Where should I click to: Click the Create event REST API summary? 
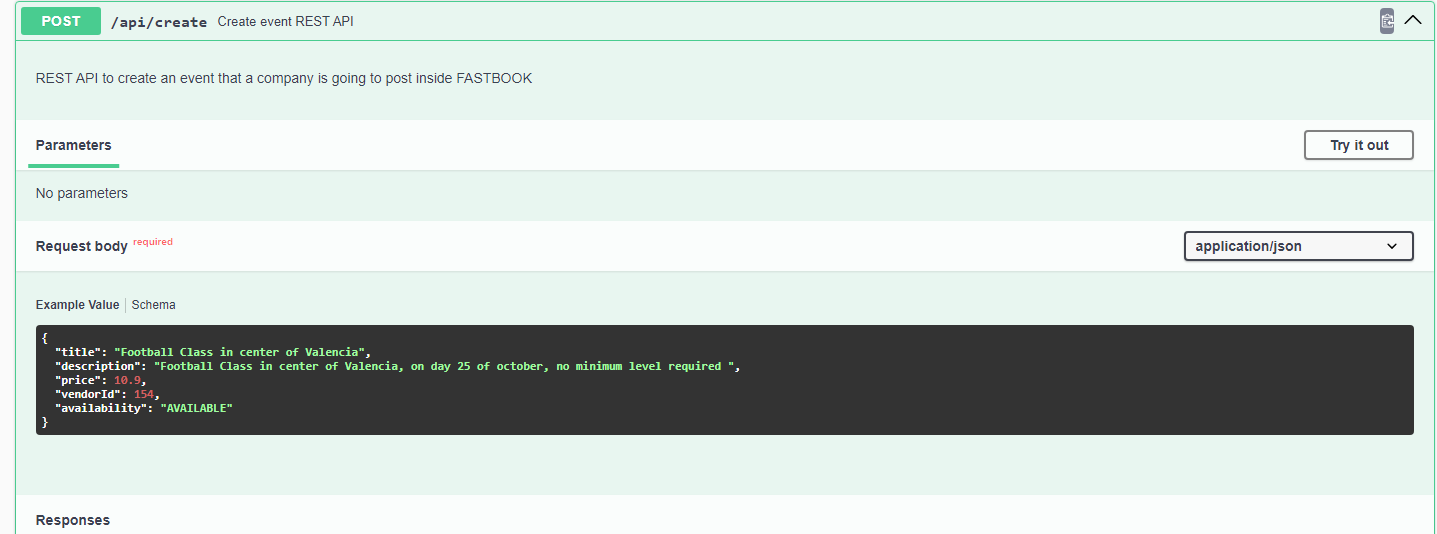pos(286,22)
